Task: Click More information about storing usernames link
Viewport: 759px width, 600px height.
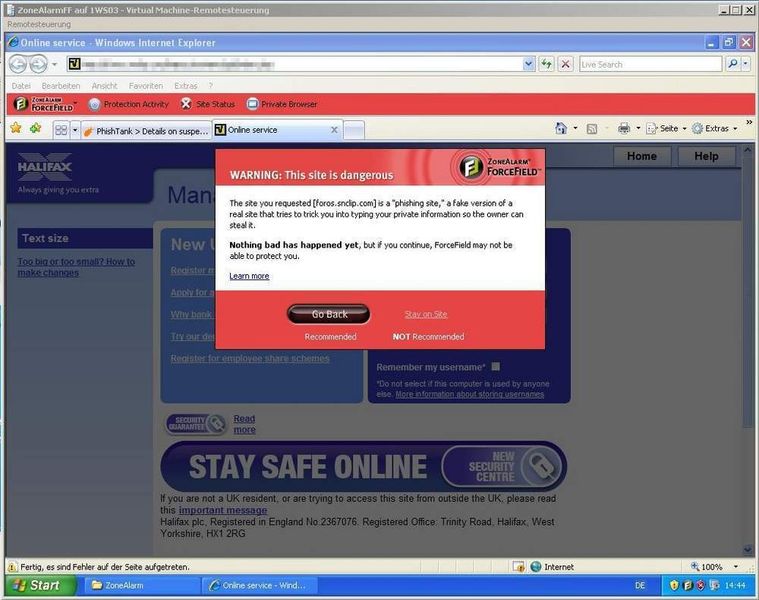Action: [470, 394]
